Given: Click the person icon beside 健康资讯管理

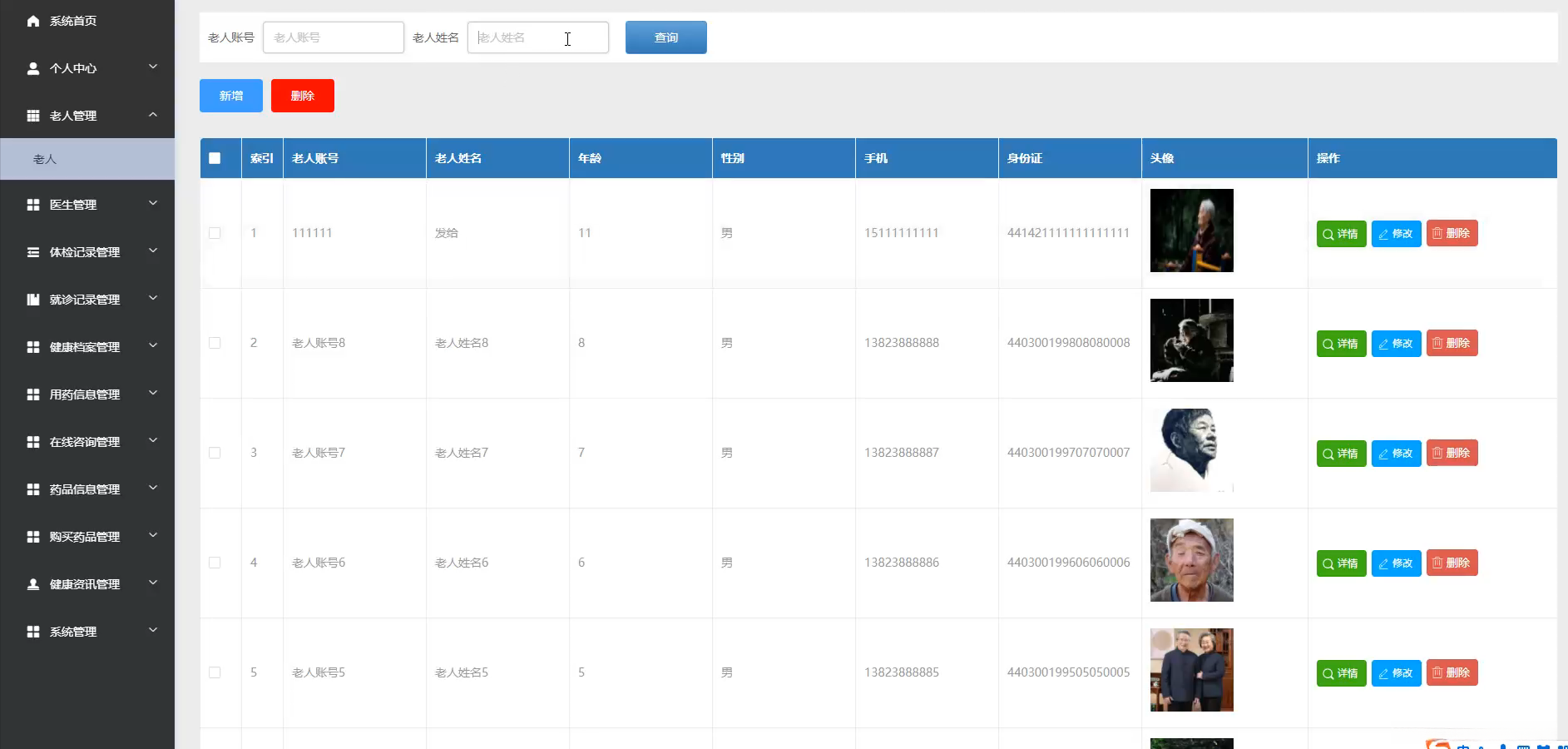Looking at the screenshot, I should point(33,584).
